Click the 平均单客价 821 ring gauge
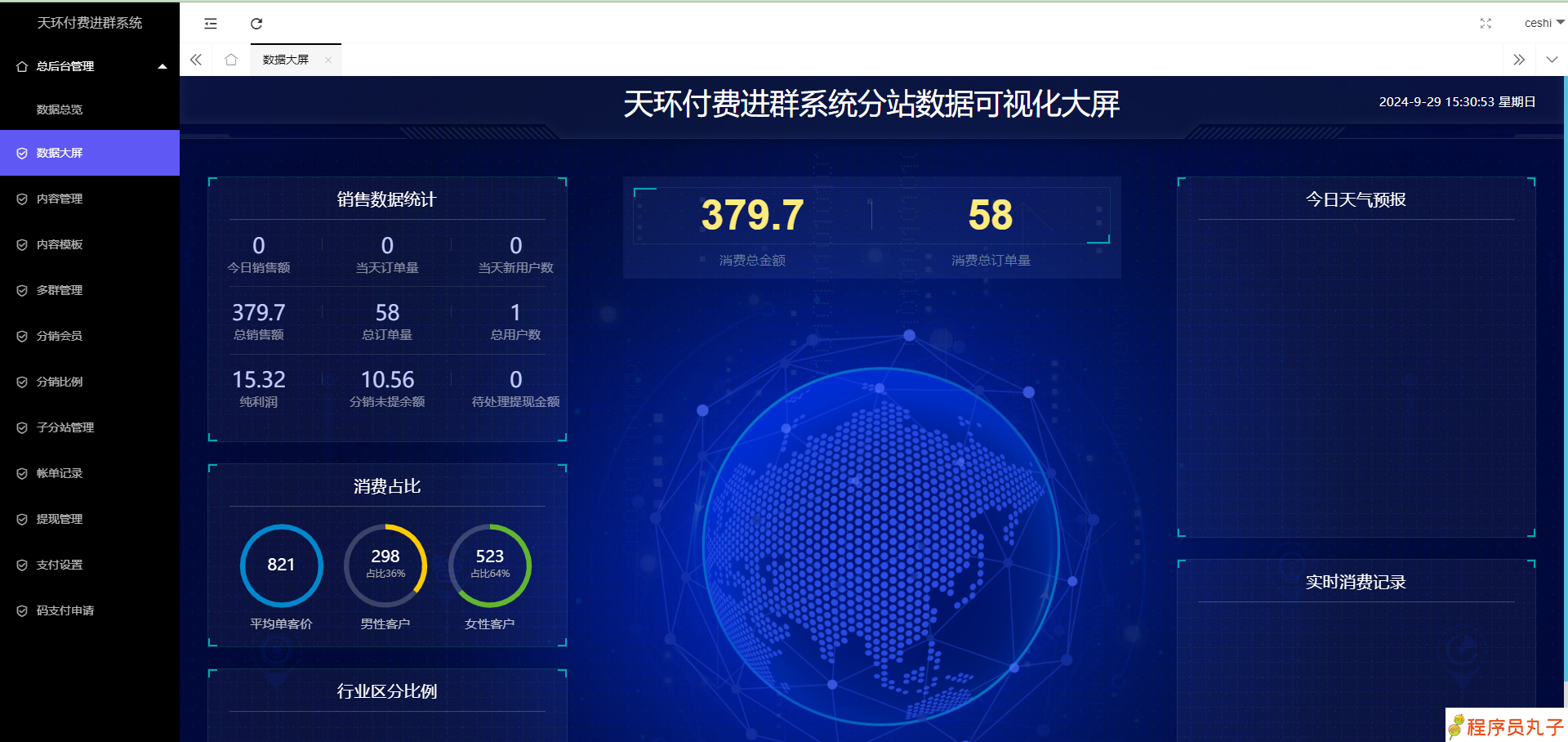The image size is (1568, 742). click(x=282, y=565)
